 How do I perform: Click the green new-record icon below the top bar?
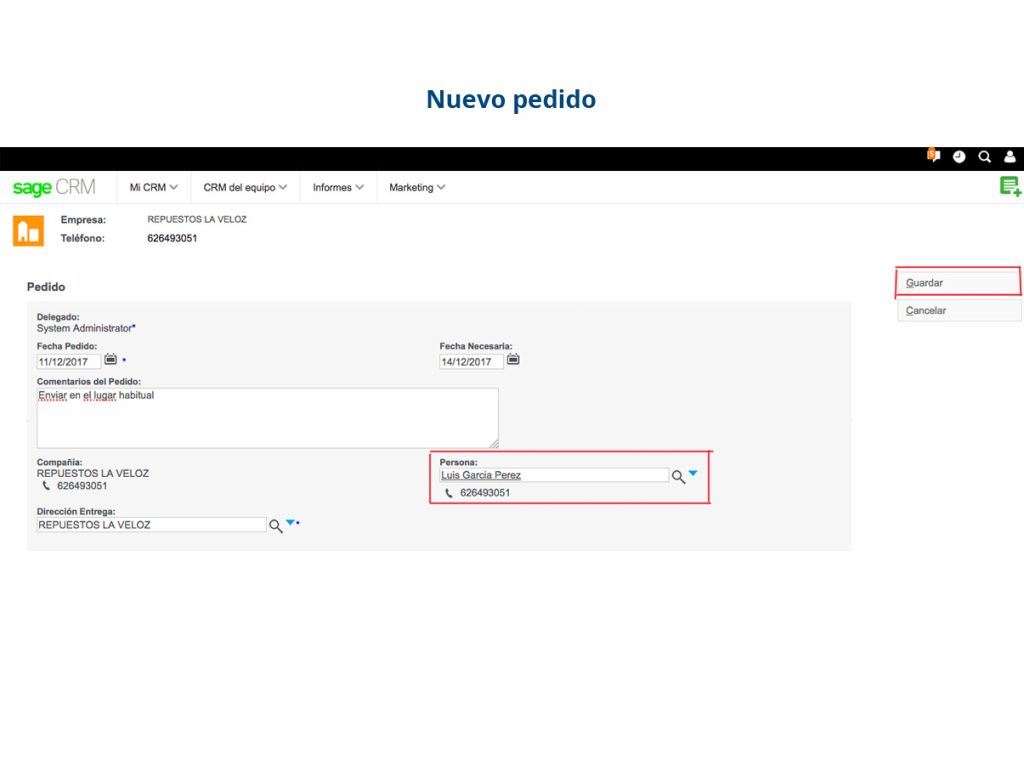pyautogui.click(x=1009, y=186)
